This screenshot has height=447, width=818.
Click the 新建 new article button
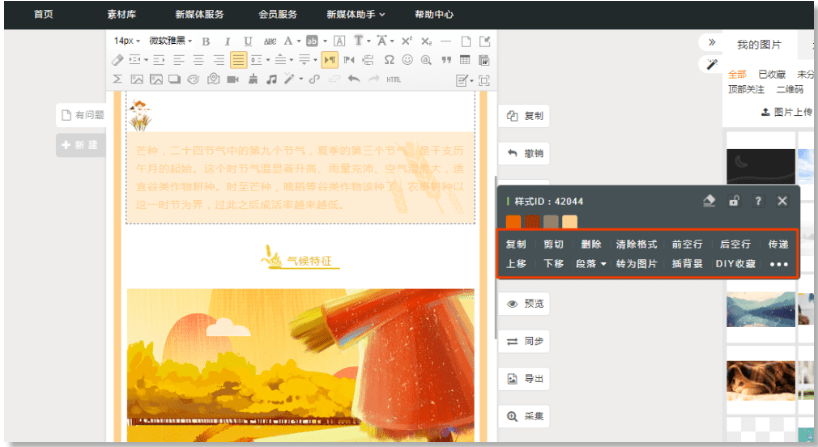click(80, 145)
